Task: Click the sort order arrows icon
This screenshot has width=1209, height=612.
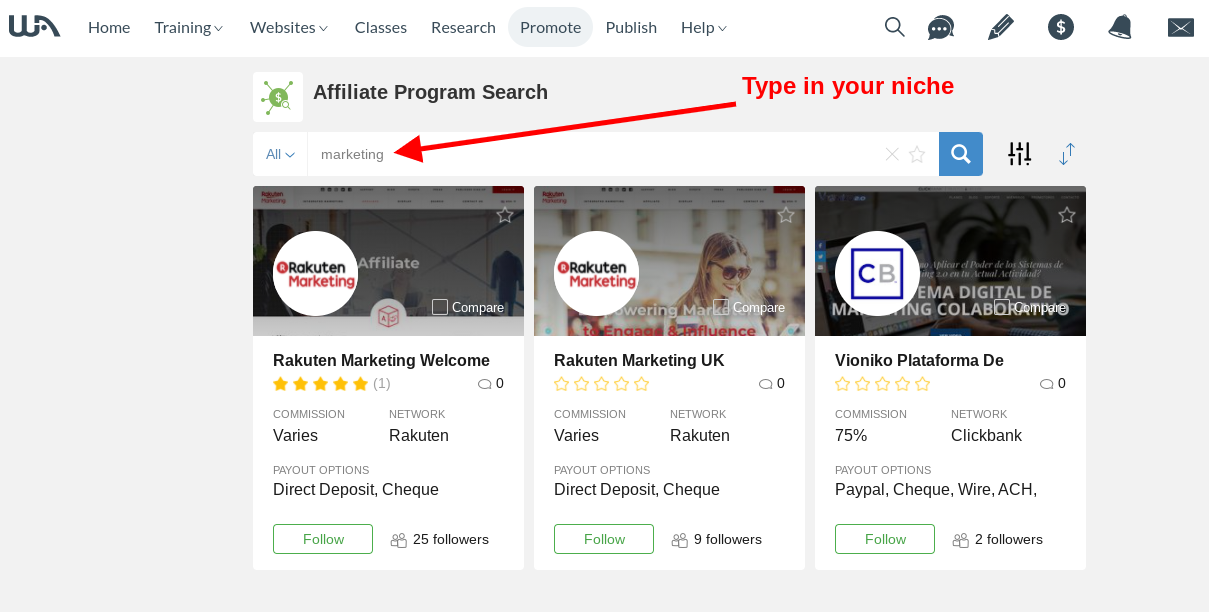Action: [x=1067, y=154]
